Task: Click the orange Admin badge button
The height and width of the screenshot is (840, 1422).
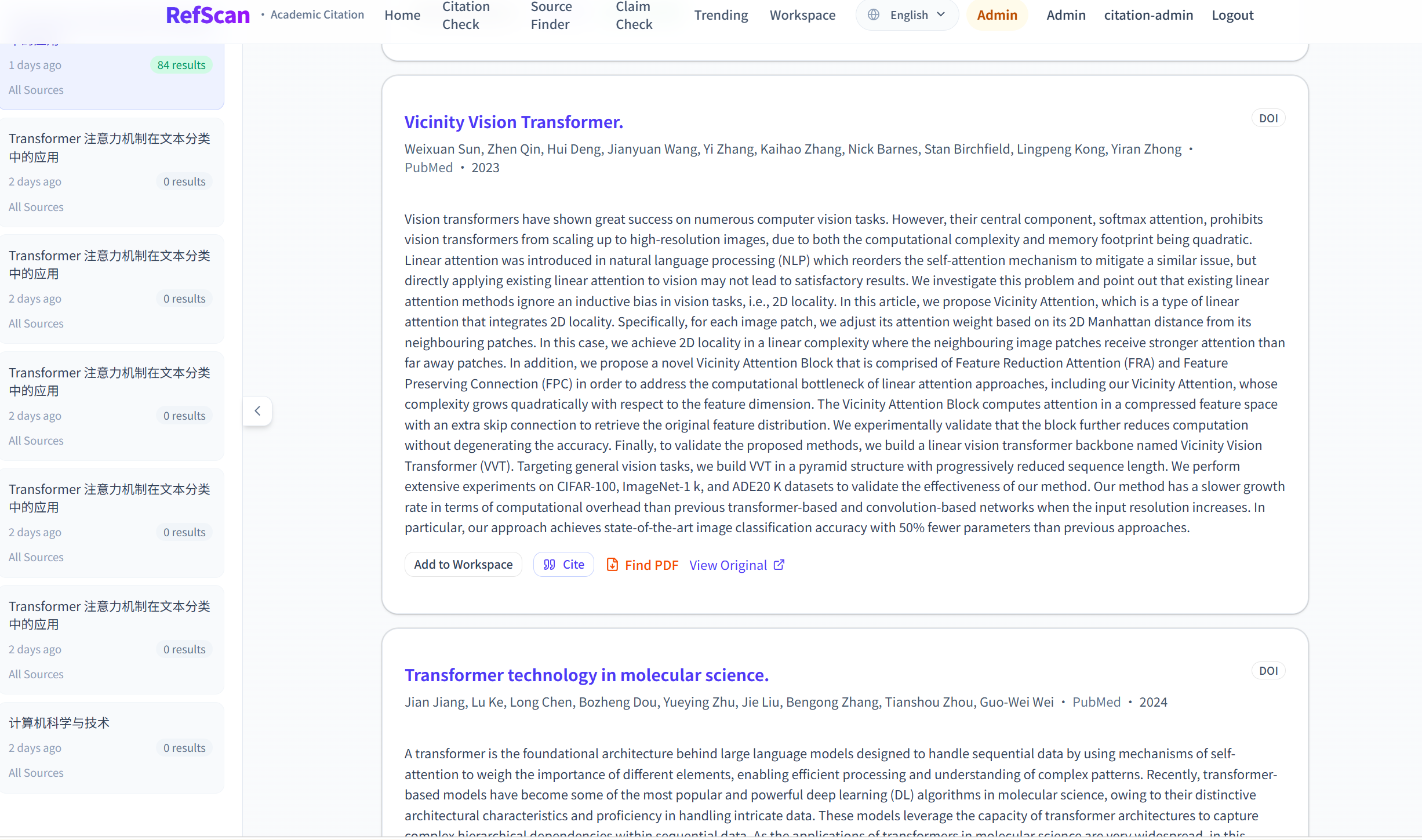Action: coord(997,15)
